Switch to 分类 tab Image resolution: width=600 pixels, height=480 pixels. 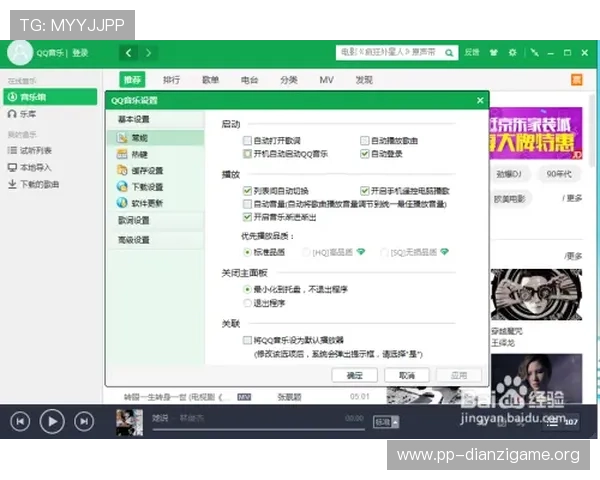point(289,80)
